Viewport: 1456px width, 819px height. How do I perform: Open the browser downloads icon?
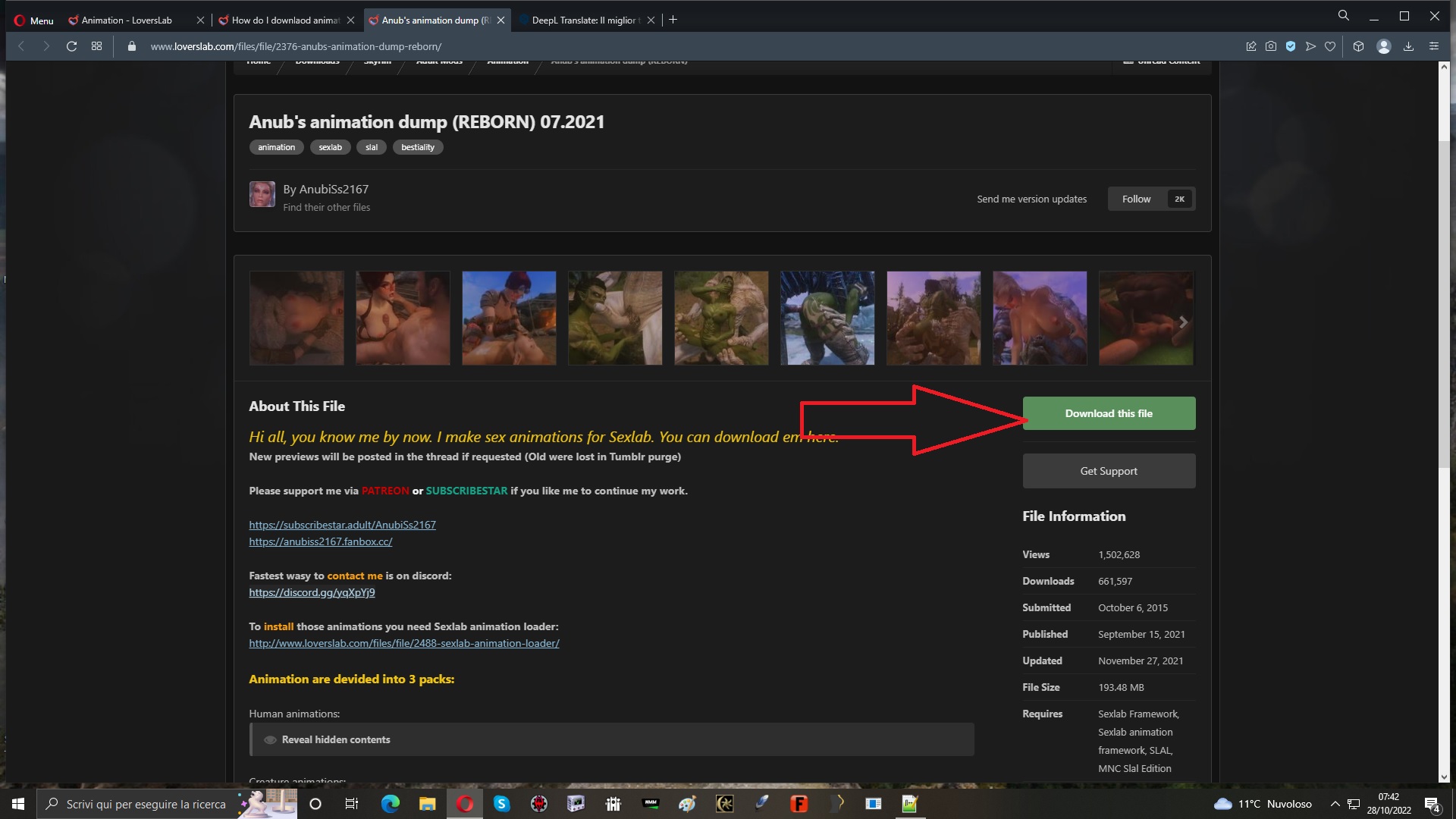tap(1409, 46)
